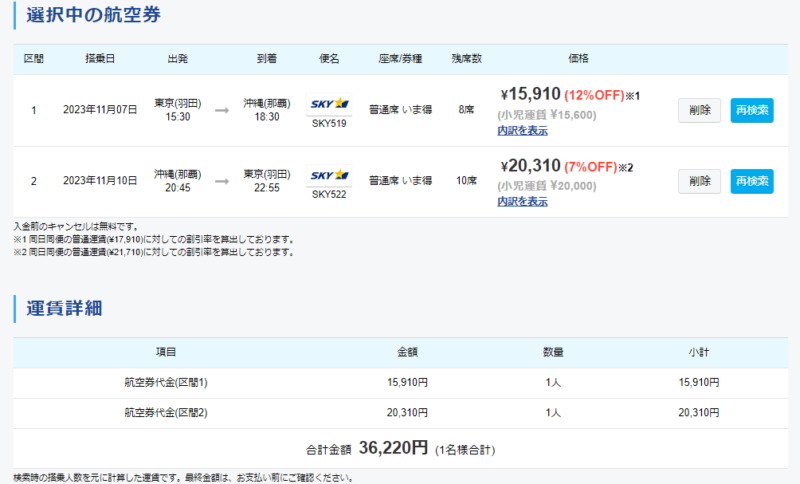Show breakdown via 内訳を表示 under ¥20,310
Image resolution: width=800 pixels, height=484 pixels.
coord(522,201)
